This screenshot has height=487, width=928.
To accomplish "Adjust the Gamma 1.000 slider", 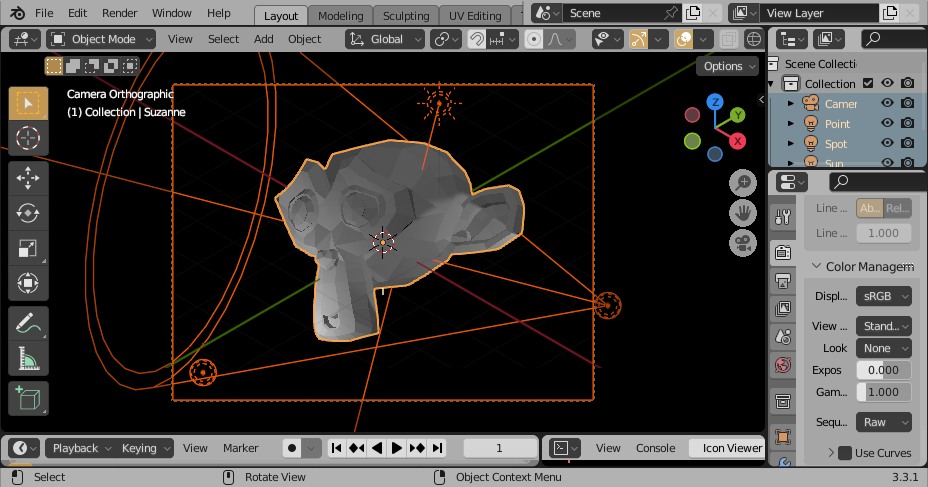I will 884,392.
